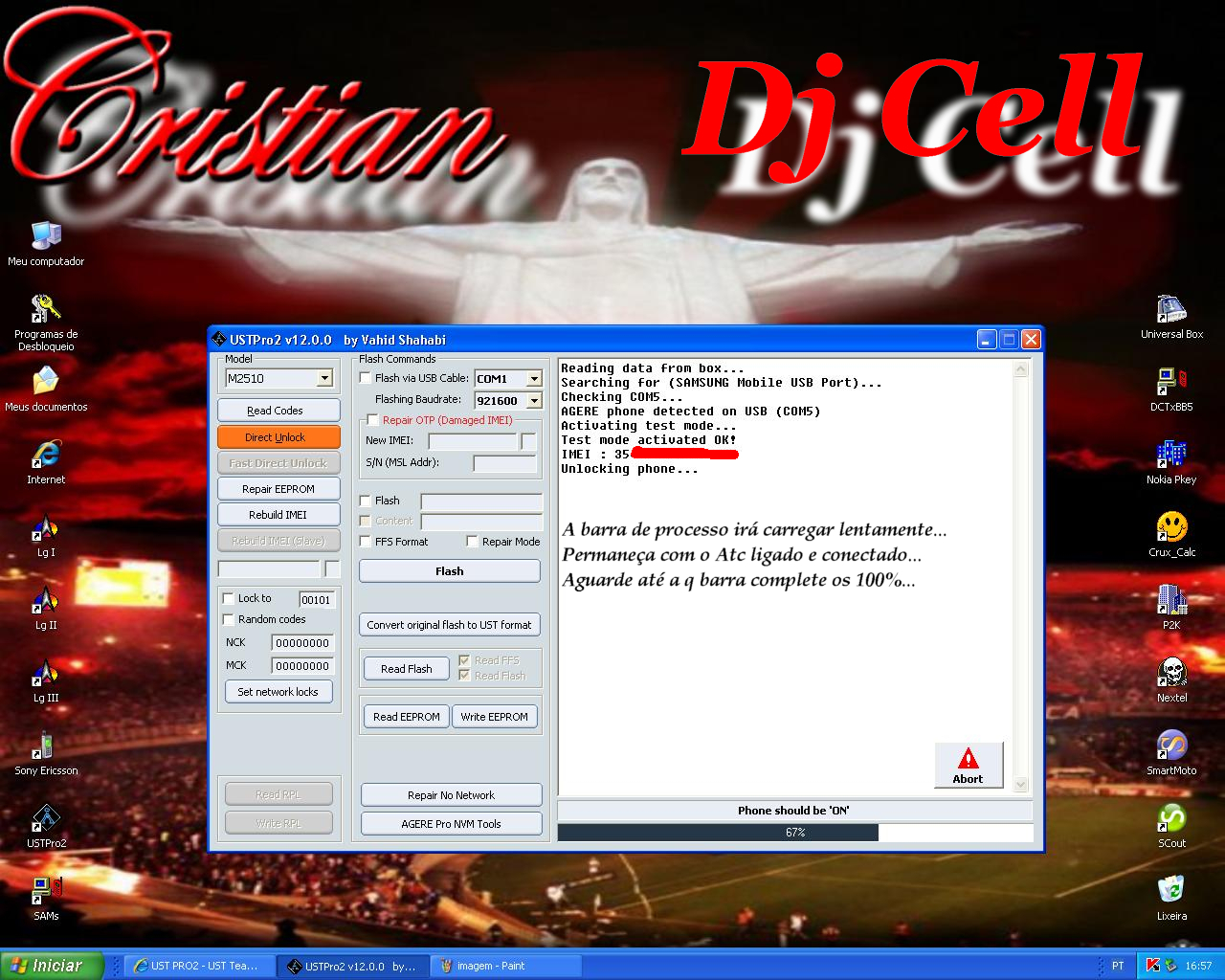Image resolution: width=1225 pixels, height=980 pixels.
Task: Toggle Repair OTP (Damaged IMEI) checkbox
Action: (373, 420)
